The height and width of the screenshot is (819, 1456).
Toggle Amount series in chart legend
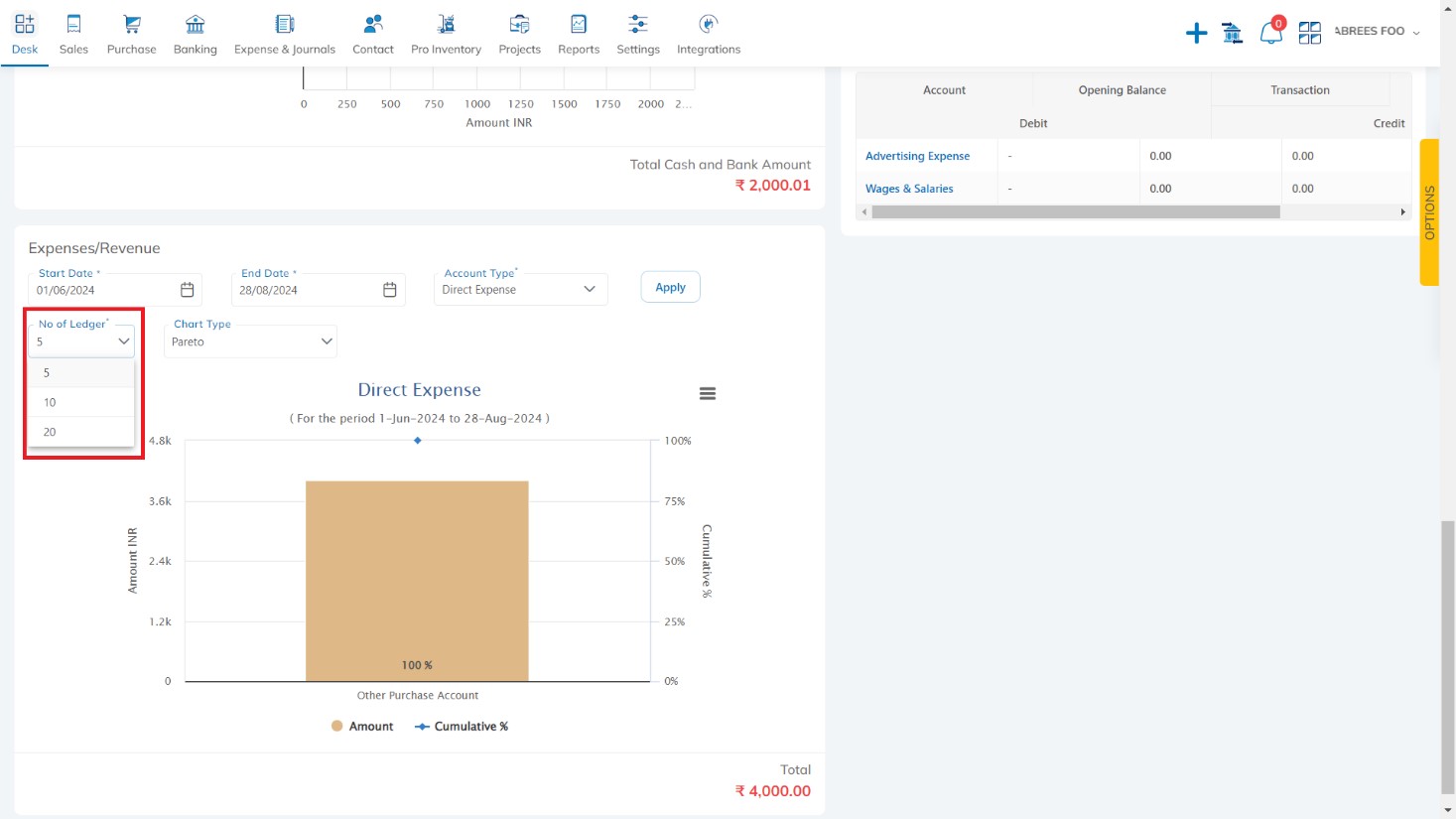[362, 727]
